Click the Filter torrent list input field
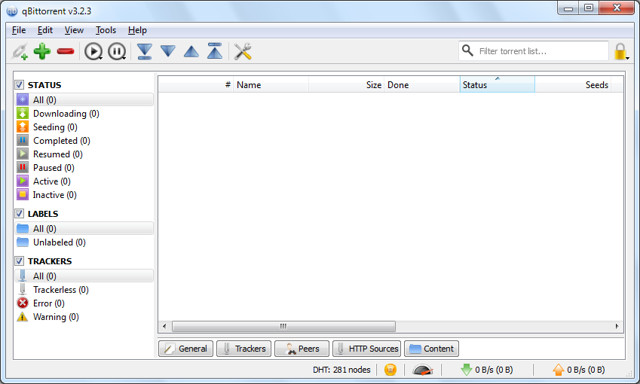Image resolution: width=640 pixels, height=384 pixels. point(533,51)
